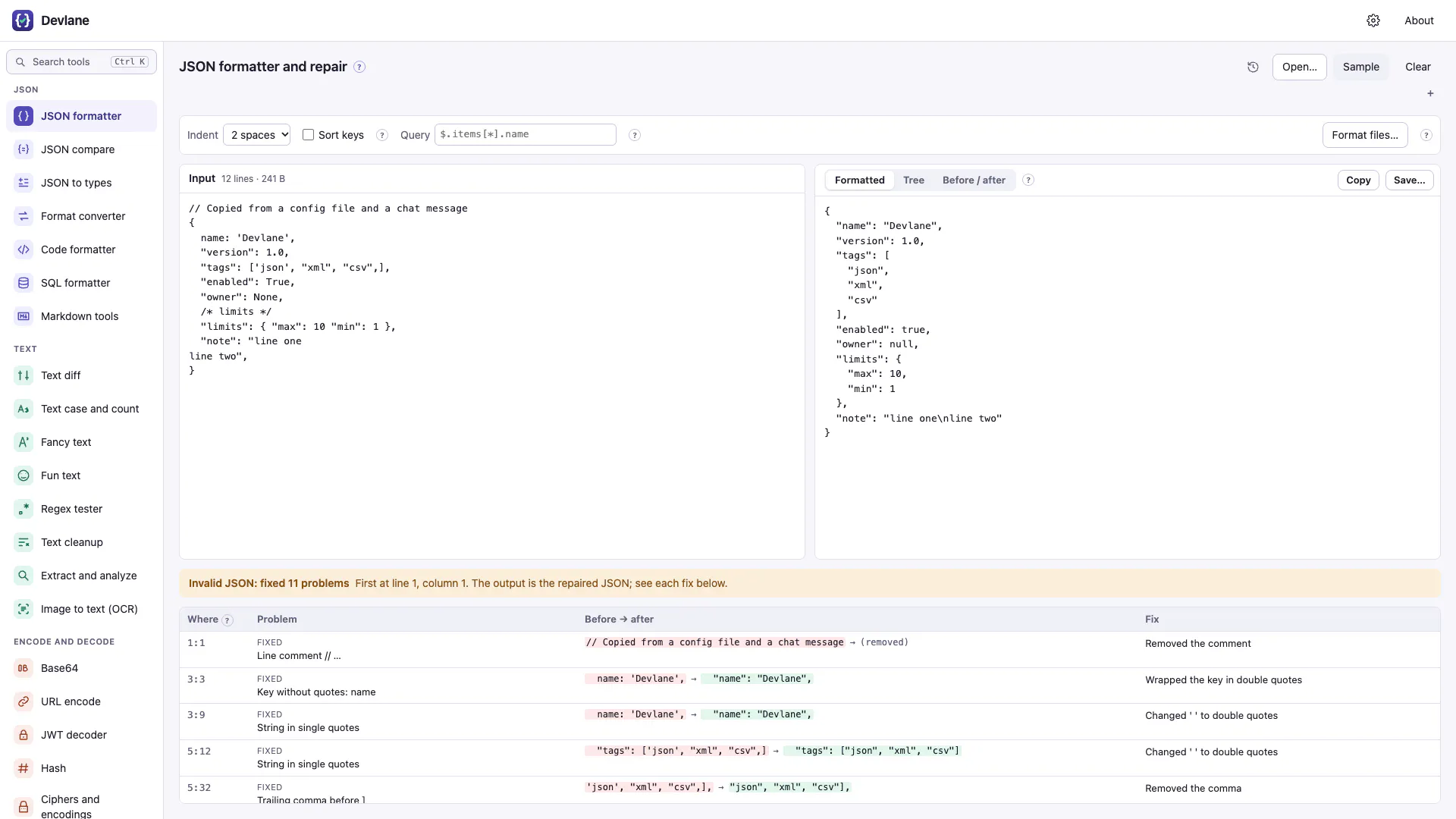The height and width of the screenshot is (819, 1456).
Task: Open Image to text (OCR) tool
Action: (x=81, y=609)
